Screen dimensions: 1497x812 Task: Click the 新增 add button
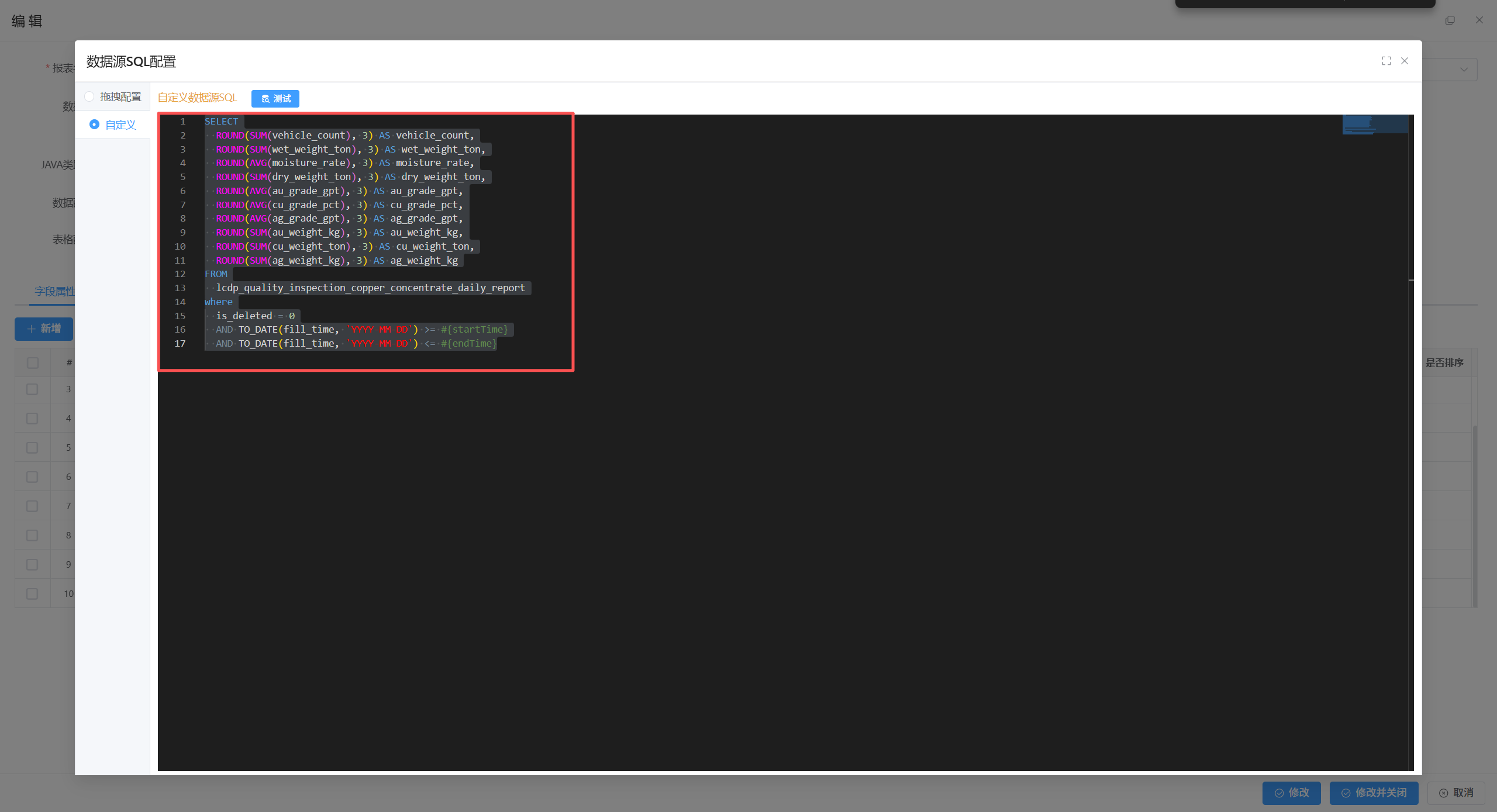pyautogui.click(x=44, y=329)
